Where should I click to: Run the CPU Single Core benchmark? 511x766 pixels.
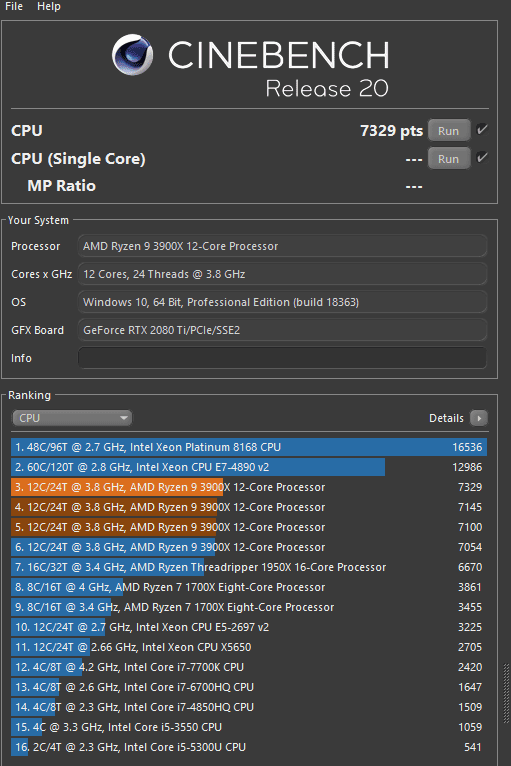449,158
